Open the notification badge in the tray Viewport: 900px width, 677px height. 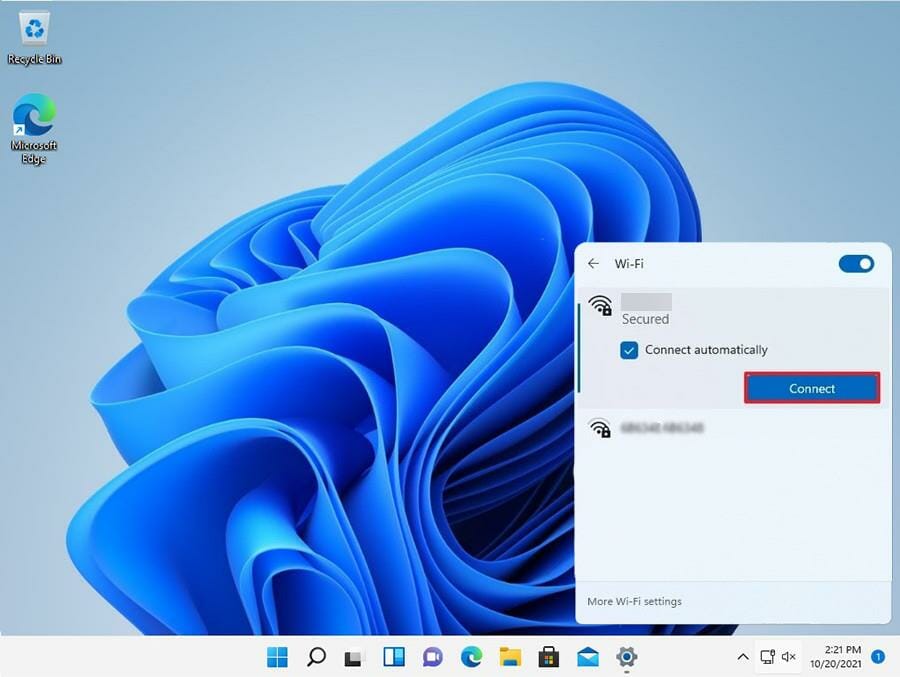pyautogui.click(x=877, y=657)
